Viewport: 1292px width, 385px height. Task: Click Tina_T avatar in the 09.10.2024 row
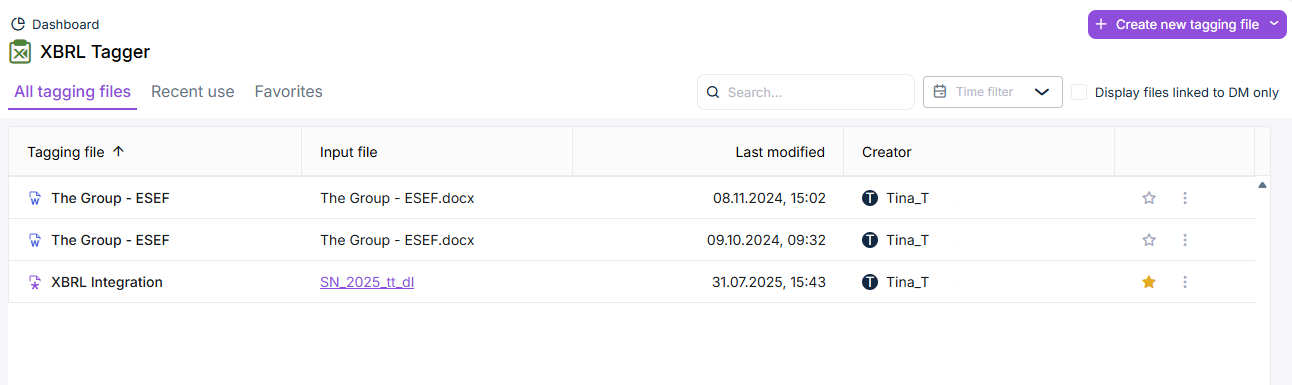(x=870, y=240)
